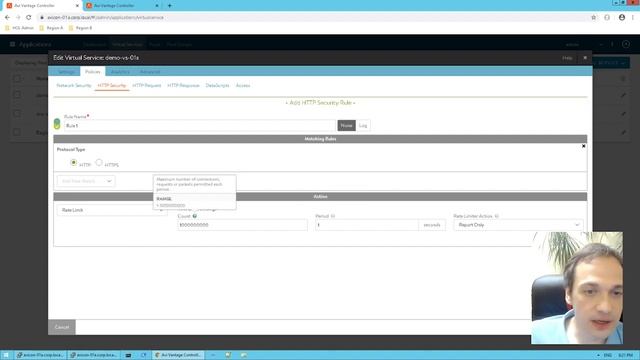Click the Dashboard nav item
This screenshot has height=360, width=640.
tap(94, 44)
